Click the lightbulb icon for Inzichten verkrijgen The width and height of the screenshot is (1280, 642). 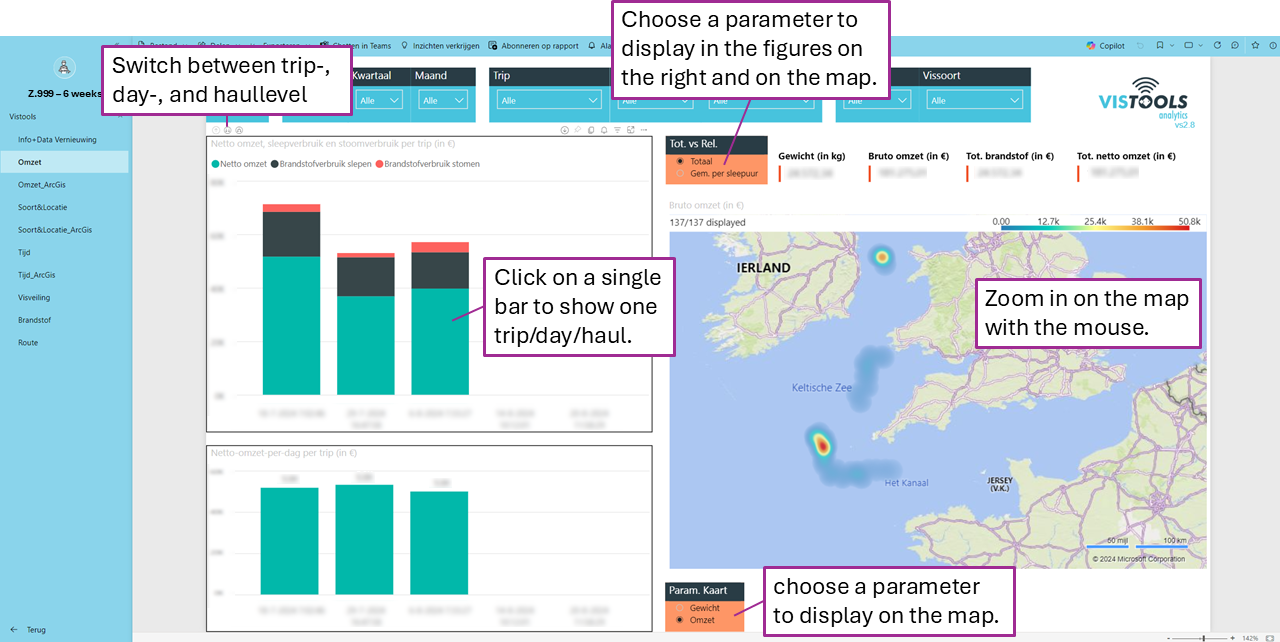[x=404, y=46]
